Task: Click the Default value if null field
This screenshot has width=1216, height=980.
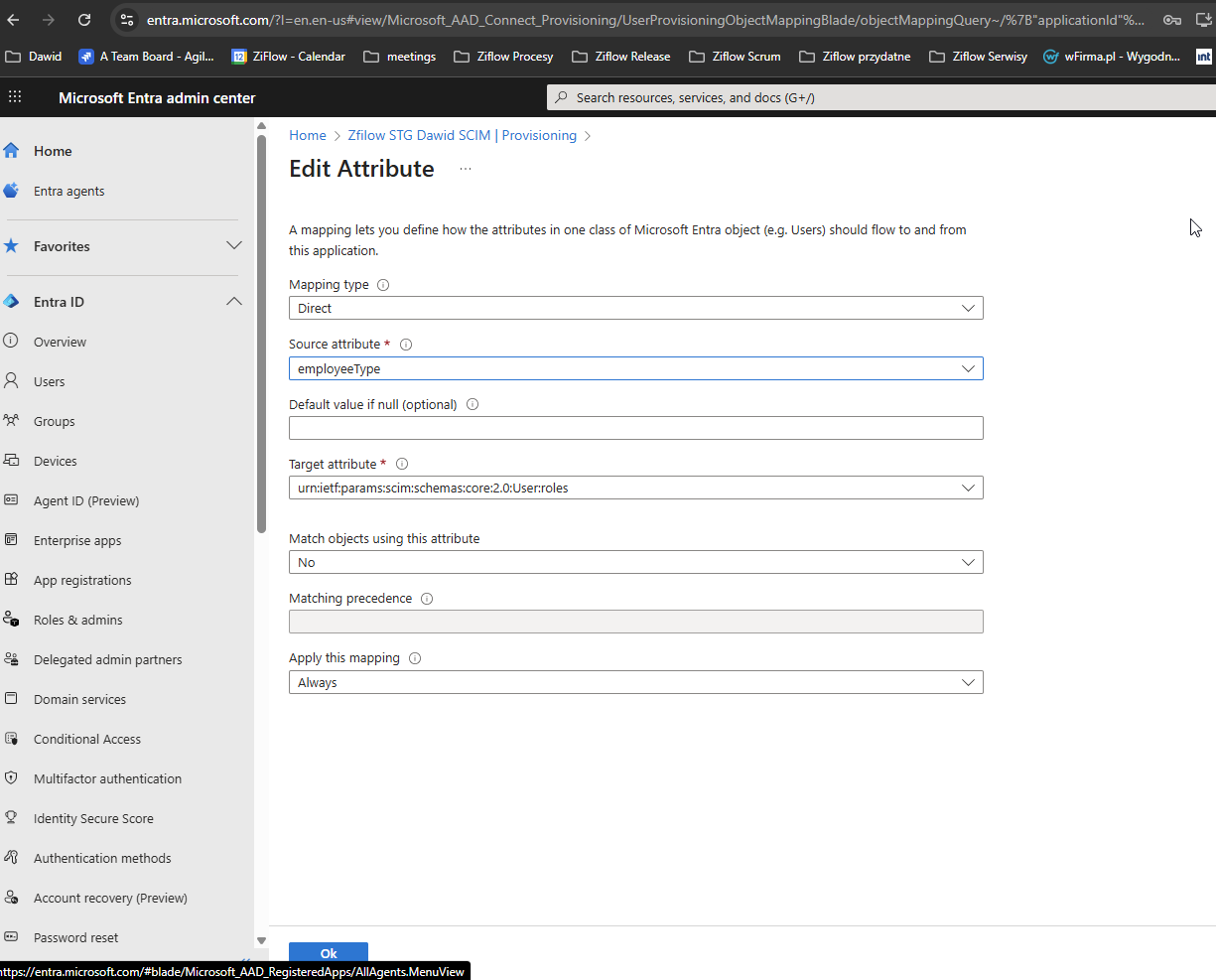Action: (635, 428)
